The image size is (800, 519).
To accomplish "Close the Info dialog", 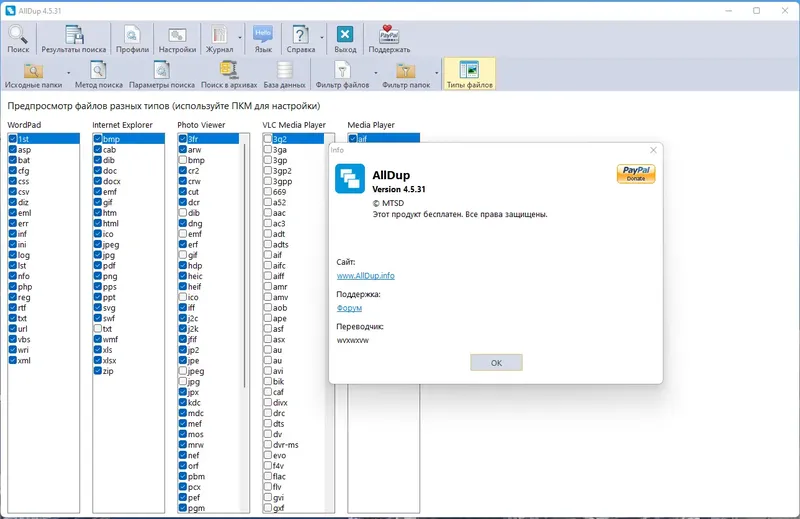I will [653, 150].
